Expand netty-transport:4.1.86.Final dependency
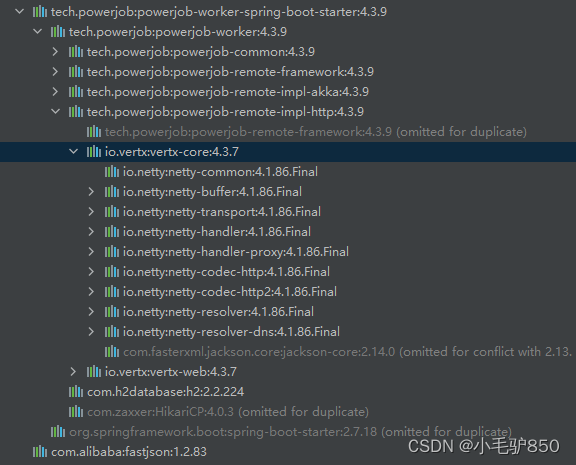Image resolution: width=576 pixels, height=465 pixels. point(91,212)
